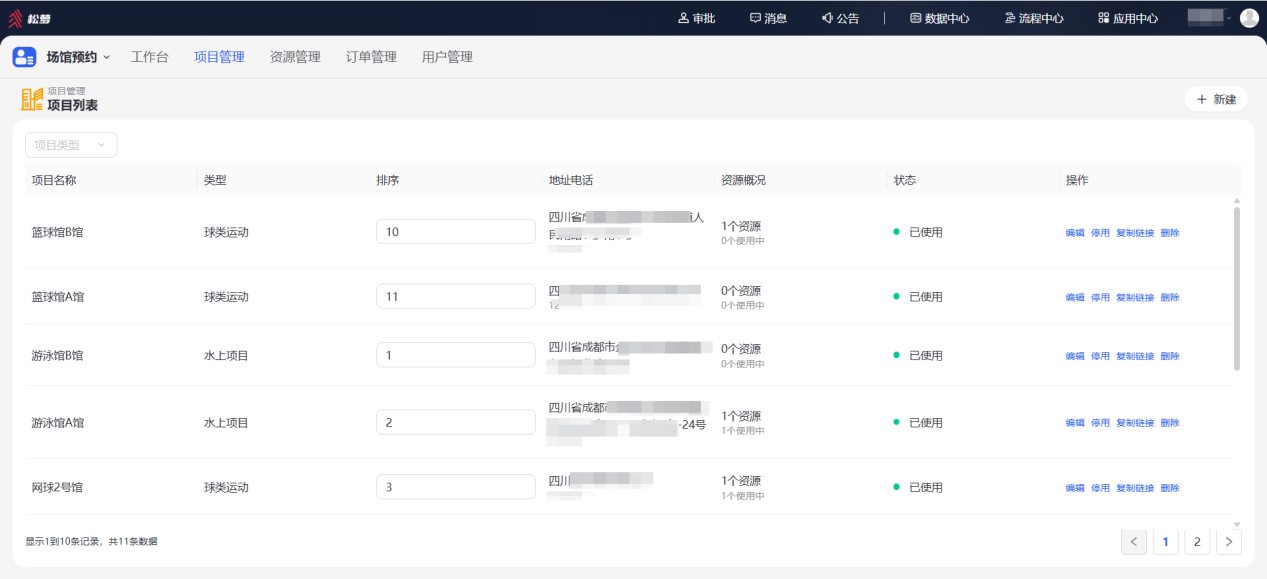The height and width of the screenshot is (579, 1267).
Task: Open the 订单管理 tab
Action: pos(371,57)
